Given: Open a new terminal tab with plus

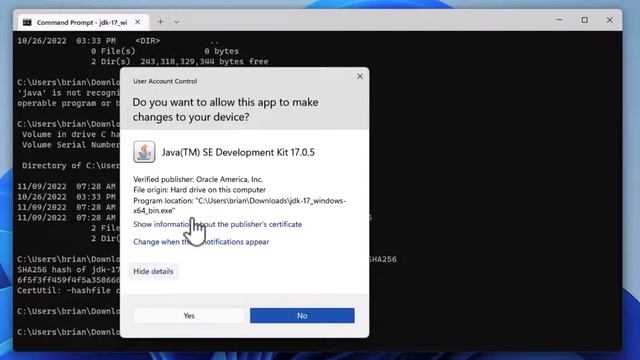Looking at the screenshot, I should point(160,22).
